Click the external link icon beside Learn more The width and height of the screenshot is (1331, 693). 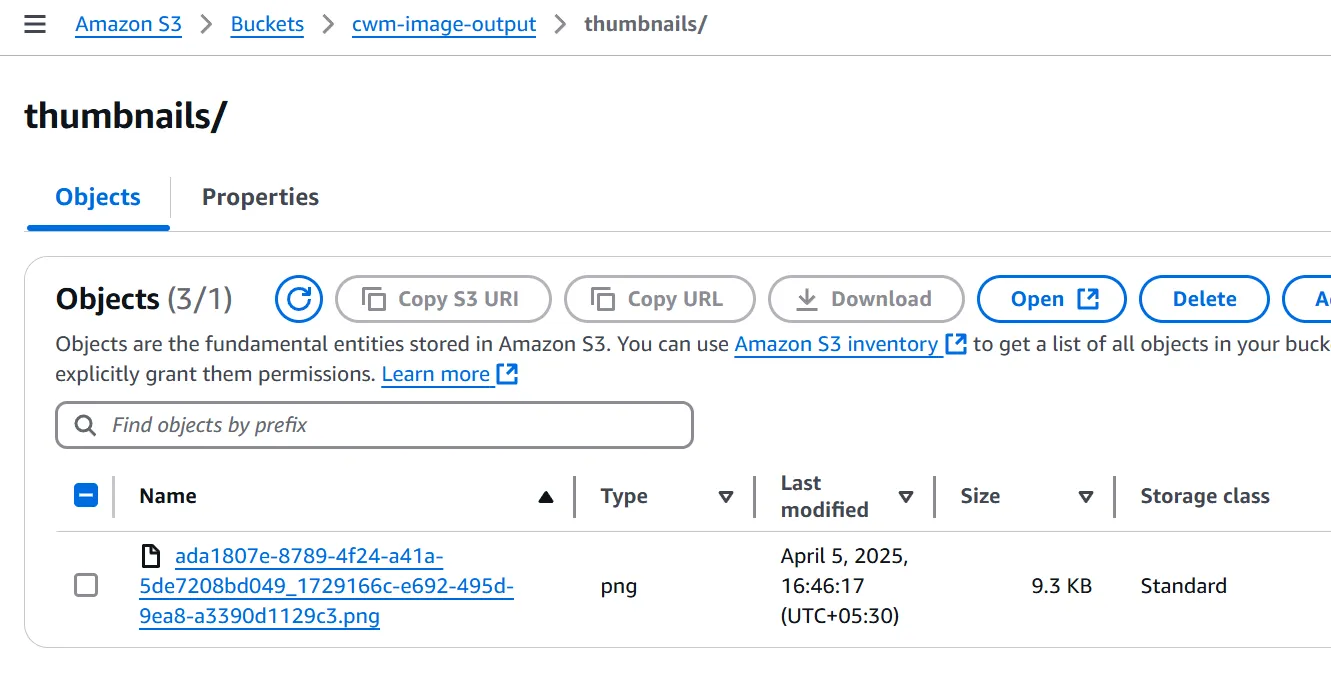point(508,375)
